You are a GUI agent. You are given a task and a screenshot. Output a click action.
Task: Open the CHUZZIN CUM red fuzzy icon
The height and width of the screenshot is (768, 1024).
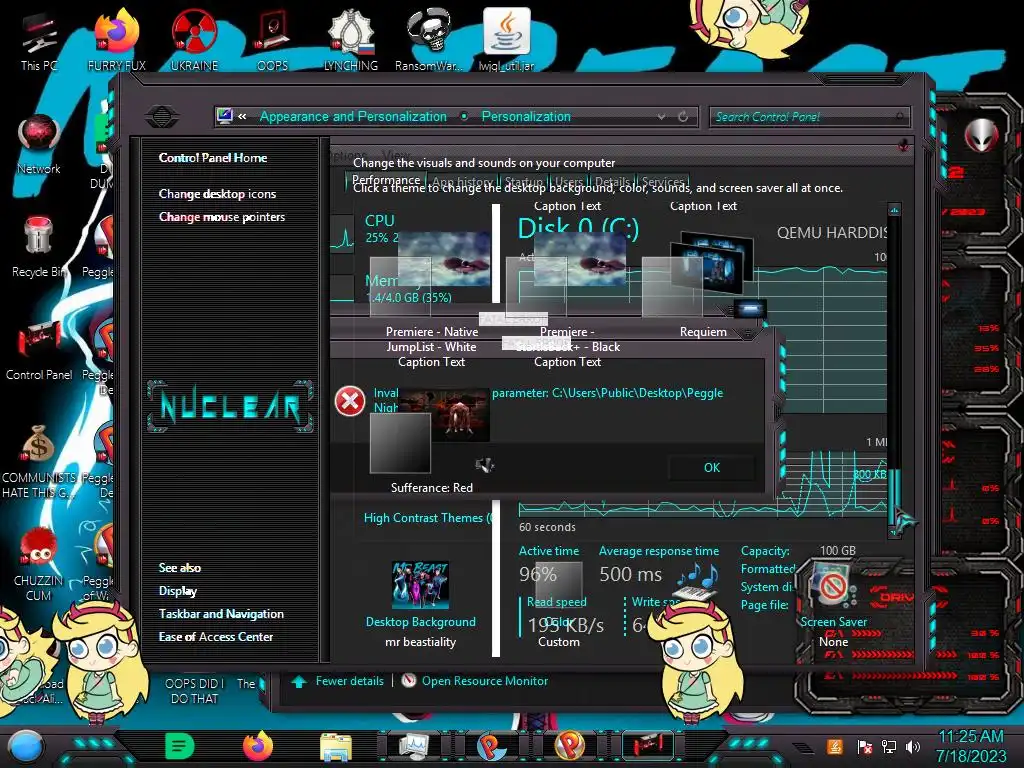coord(39,564)
